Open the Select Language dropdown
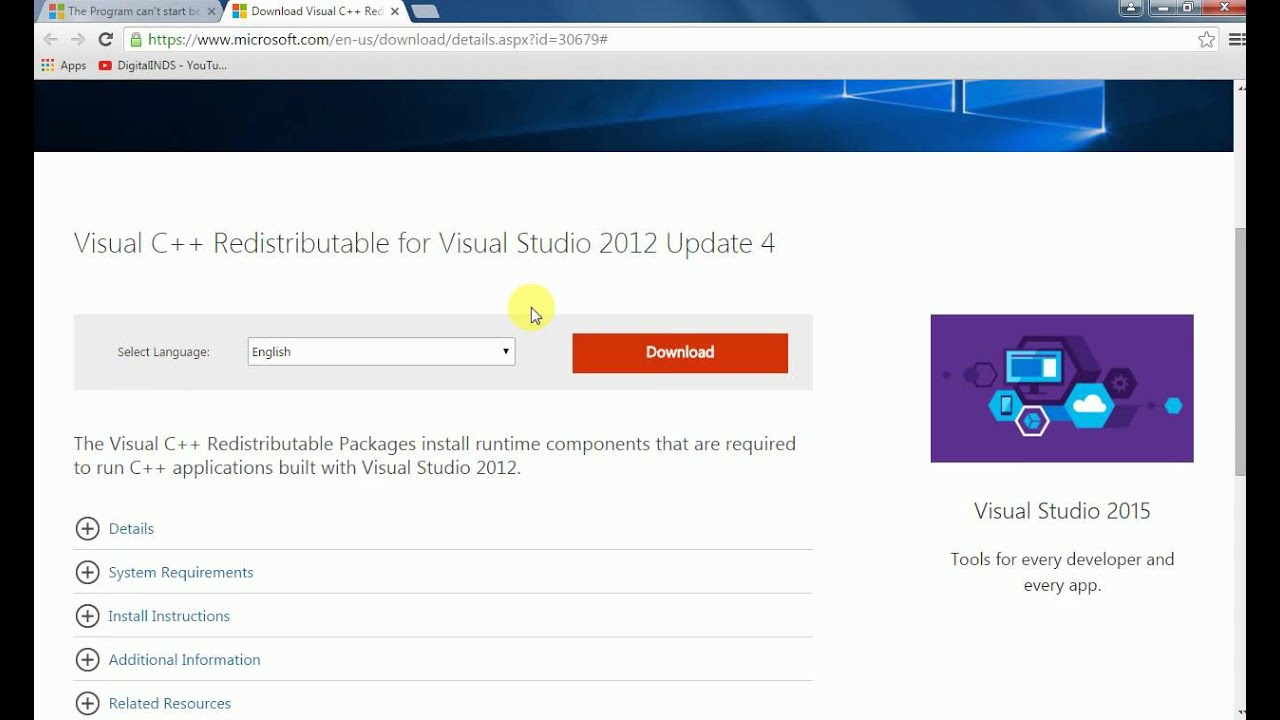 click(x=381, y=352)
